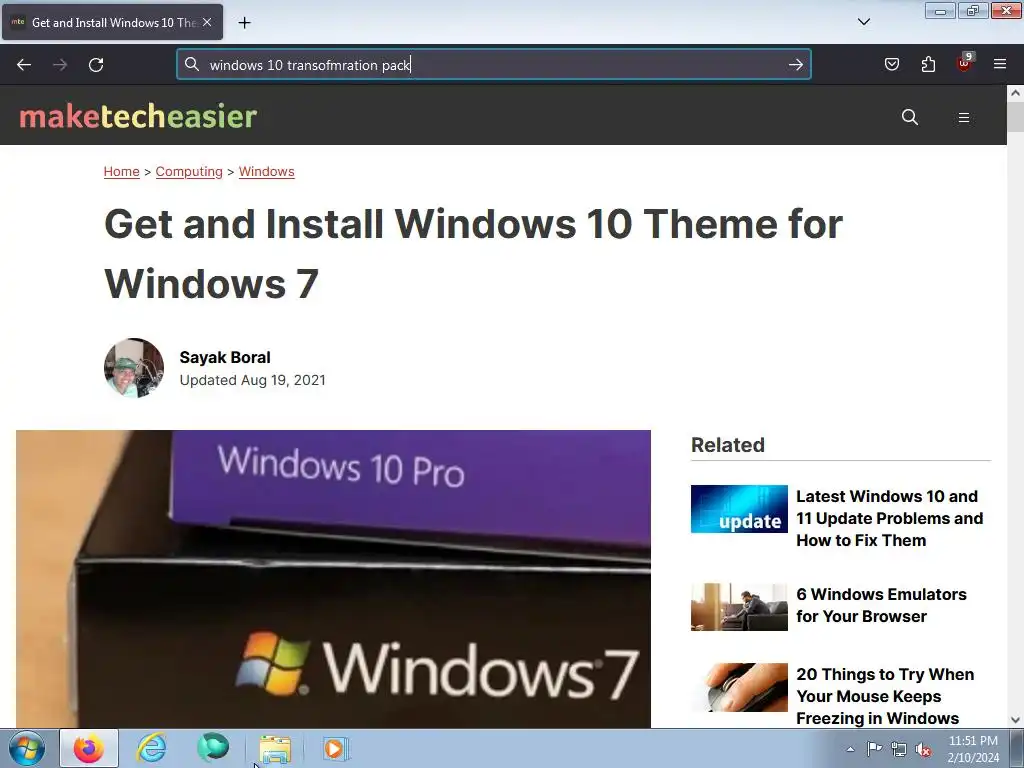The width and height of the screenshot is (1024, 768).
Task: Click the muted volume tray icon
Action: [x=923, y=750]
